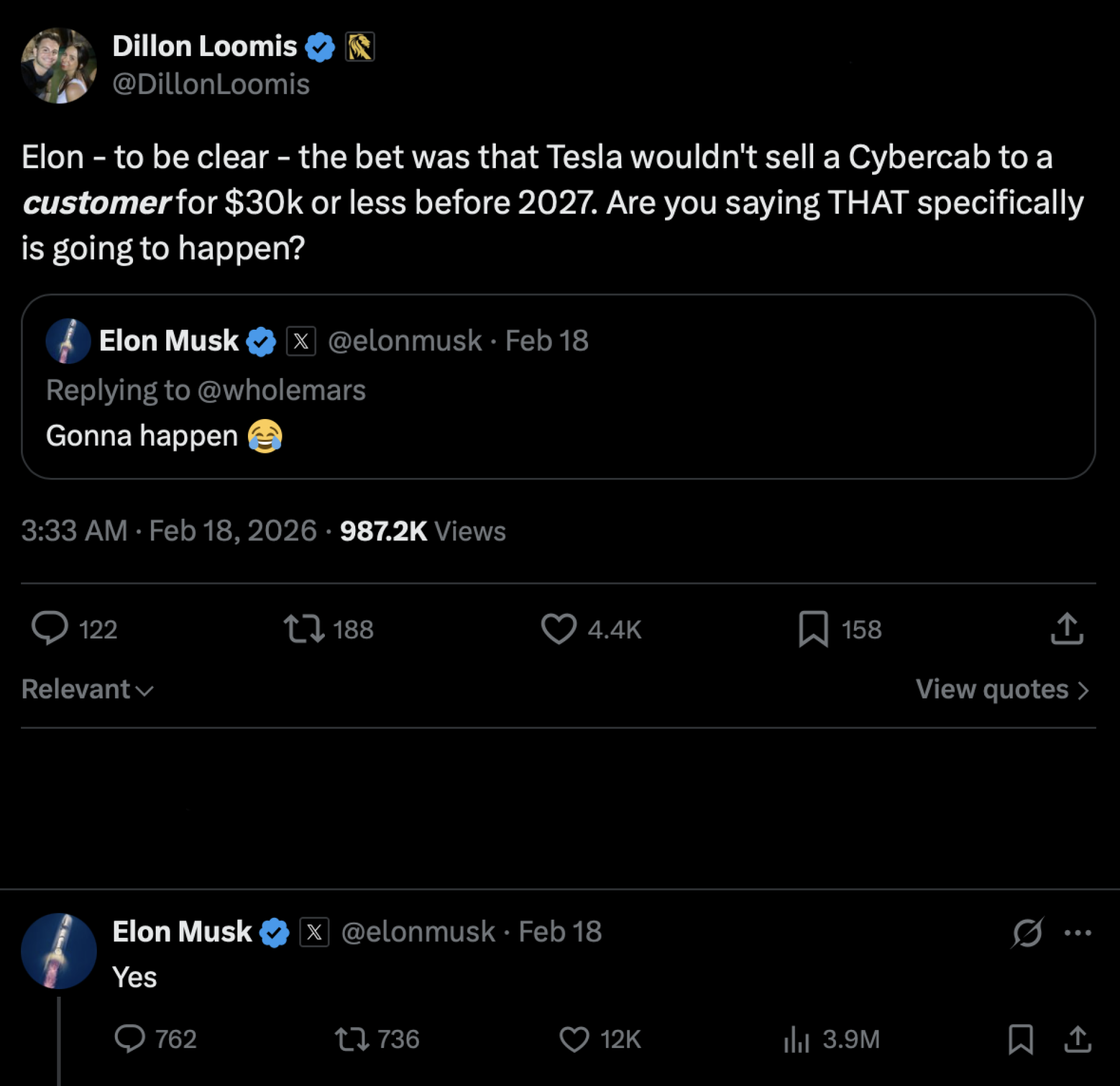Bookmark Elon Musk's "Yes" reply

(1020, 1039)
